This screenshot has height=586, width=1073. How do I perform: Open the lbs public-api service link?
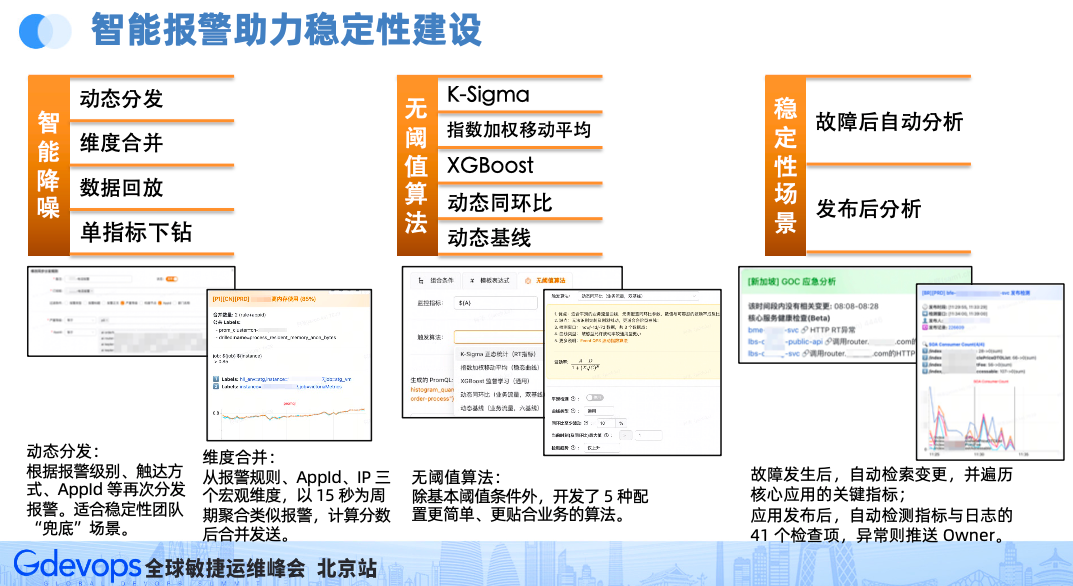(x=785, y=342)
